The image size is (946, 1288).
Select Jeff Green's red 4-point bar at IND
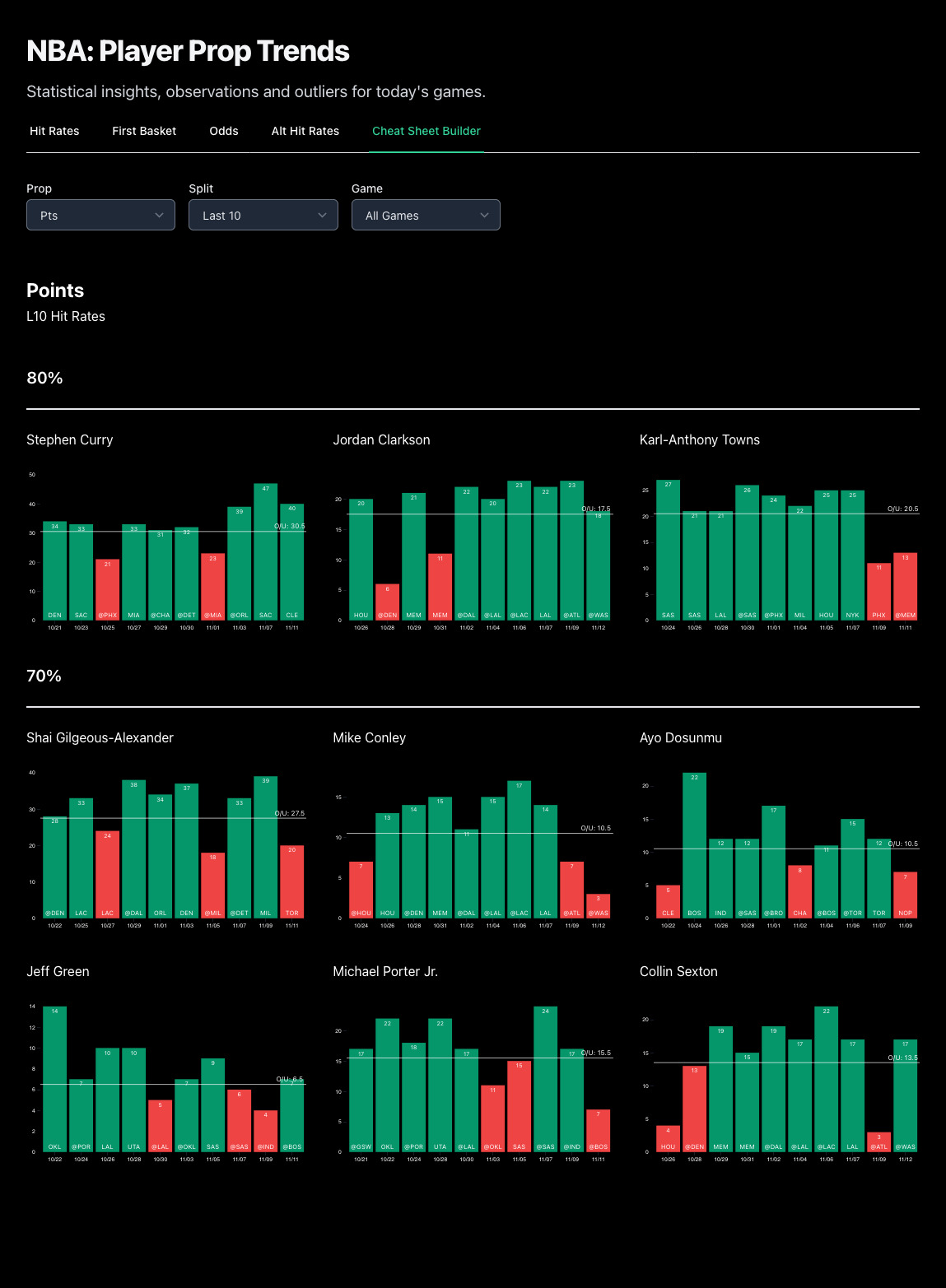266,1132
